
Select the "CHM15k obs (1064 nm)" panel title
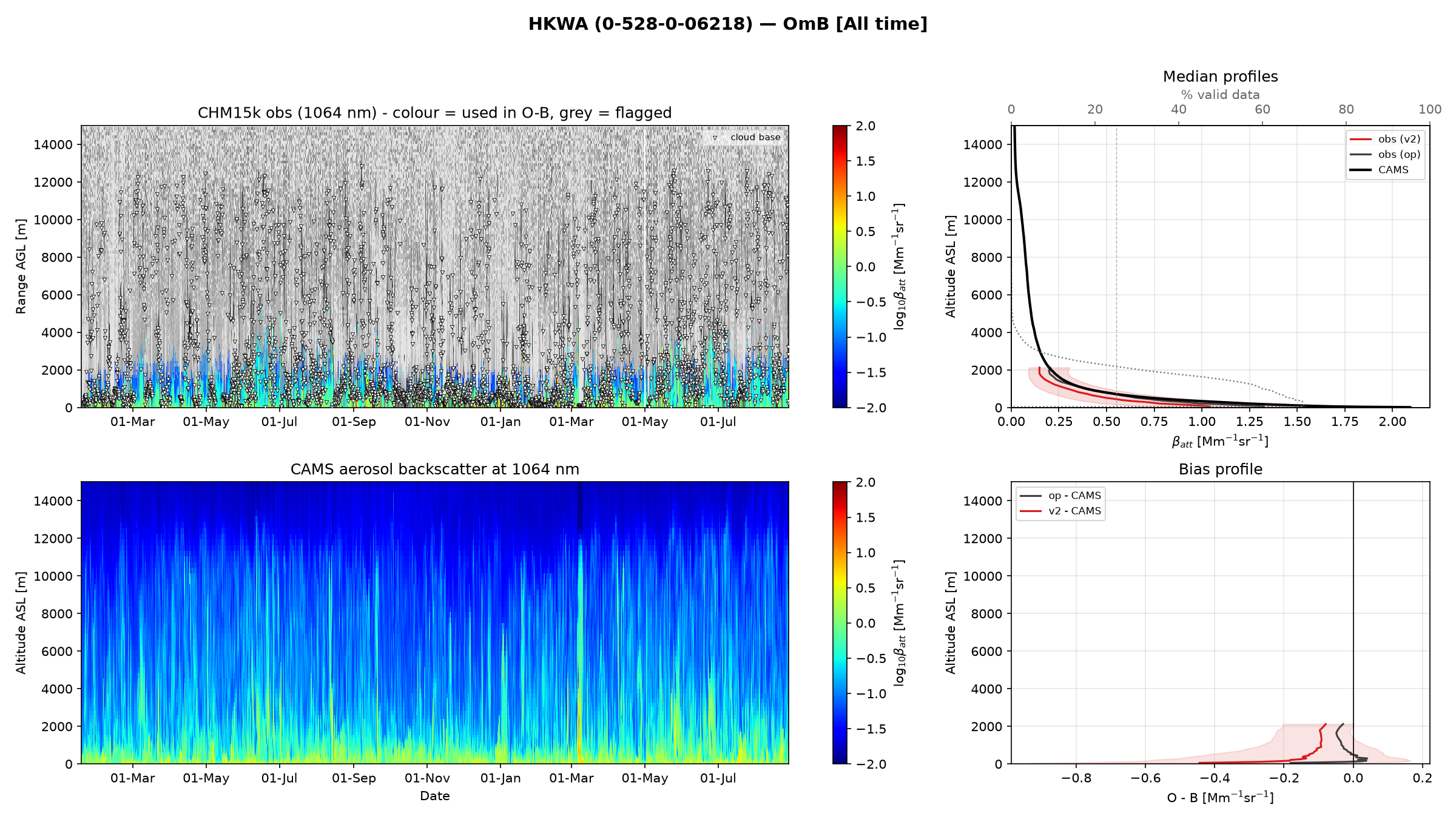[x=434, y=113]
